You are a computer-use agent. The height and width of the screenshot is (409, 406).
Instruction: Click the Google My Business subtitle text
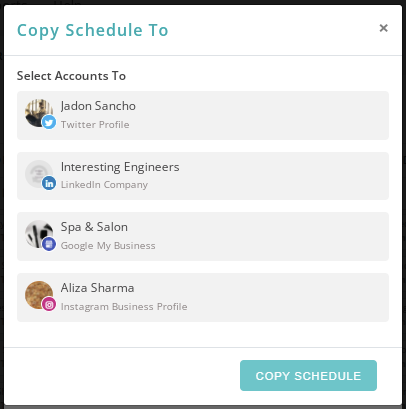(x=108, y=246)
